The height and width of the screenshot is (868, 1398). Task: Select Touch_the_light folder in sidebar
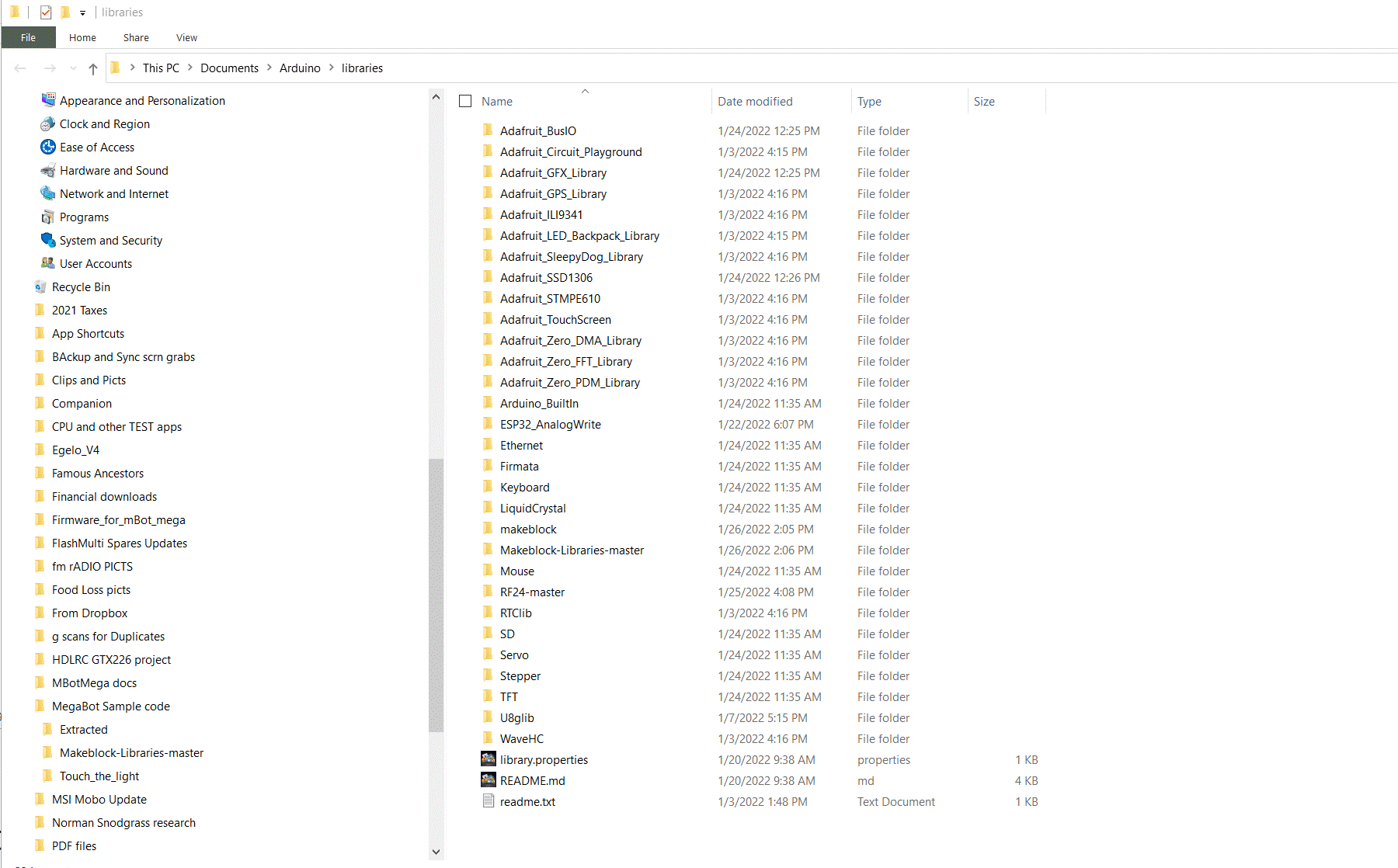tap(99, 776)
